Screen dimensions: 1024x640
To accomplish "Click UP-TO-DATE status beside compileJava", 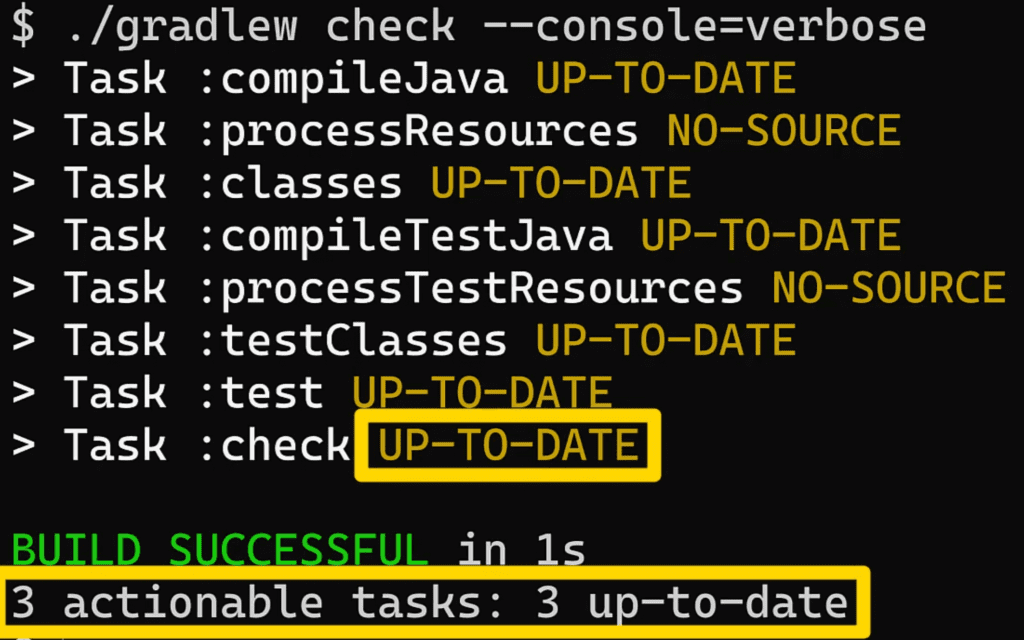I will pyautogui.click(x=665, y=79).
